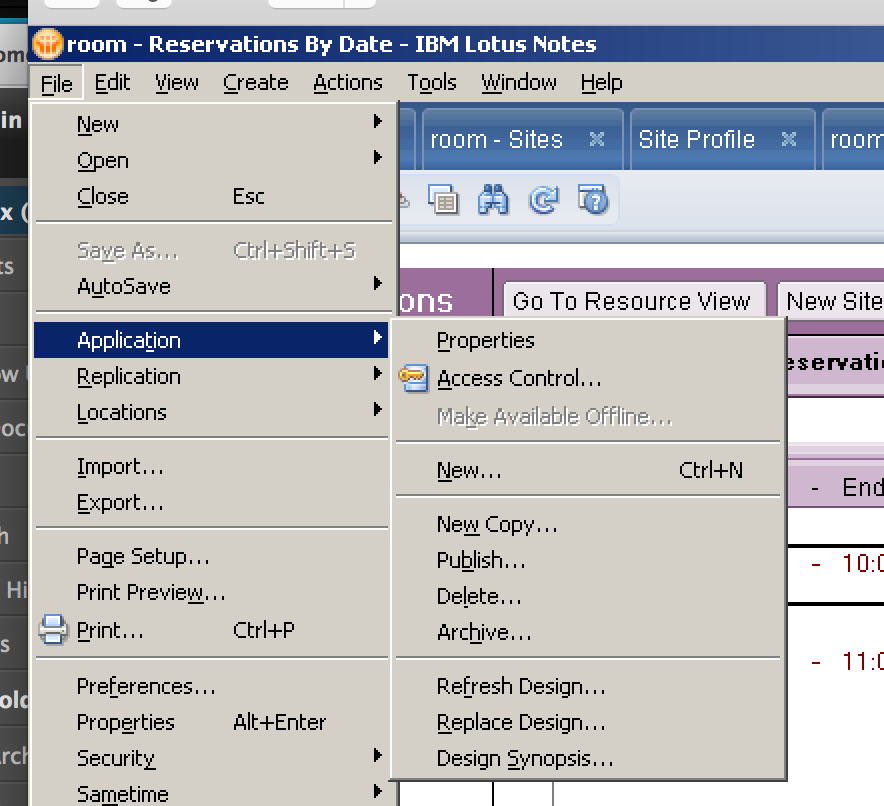Choose Close from the File menu
Viewport: 884px width, 806px height.
coord(211,196)
